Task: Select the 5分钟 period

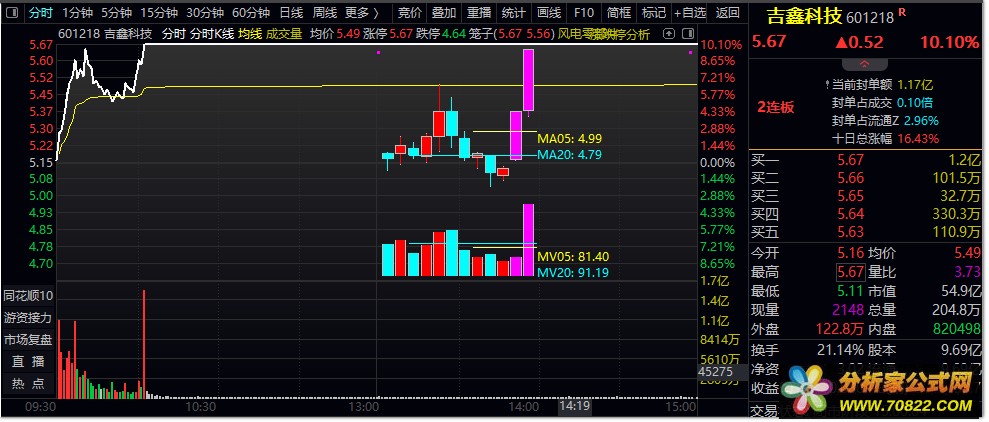Action: [117, 12]
